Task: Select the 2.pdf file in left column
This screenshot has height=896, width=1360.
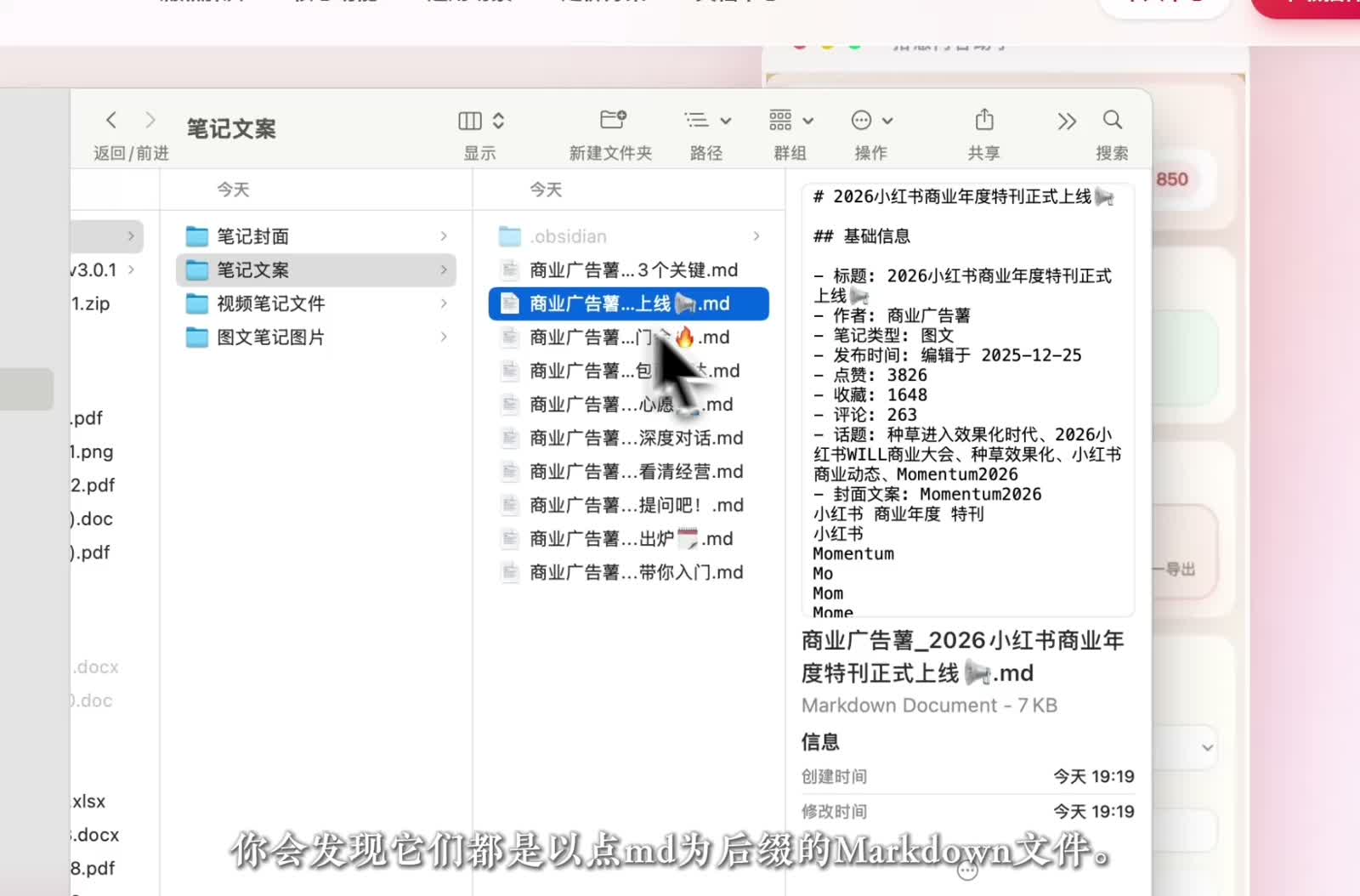Action: 93,485
